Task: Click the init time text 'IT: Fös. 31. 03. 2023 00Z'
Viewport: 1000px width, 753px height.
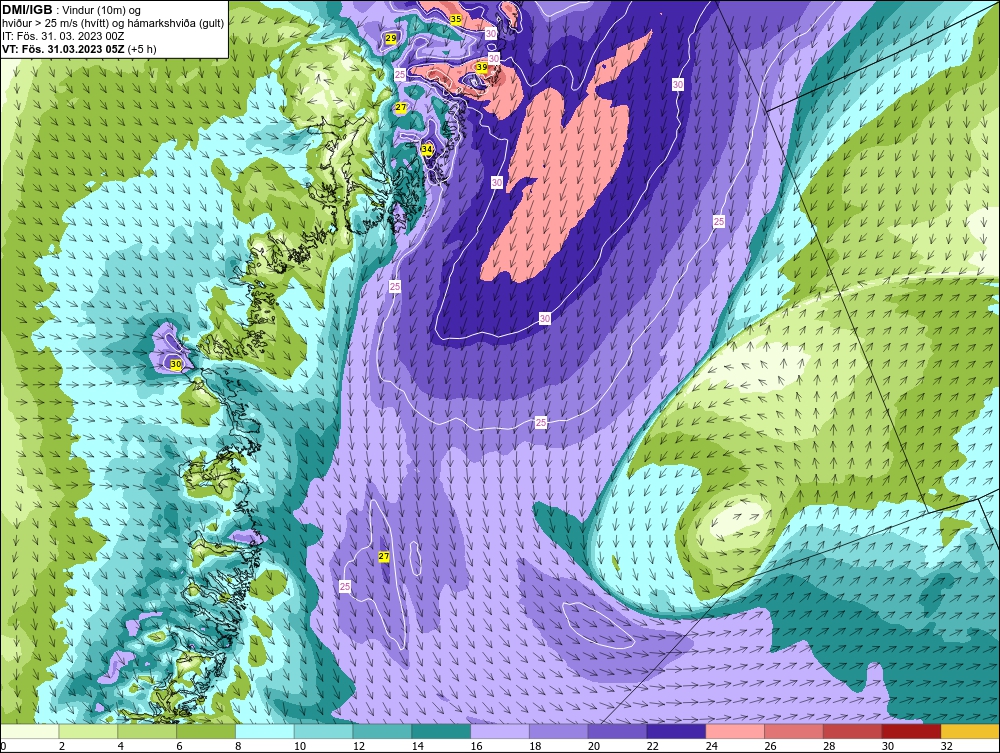Action: 62,36
